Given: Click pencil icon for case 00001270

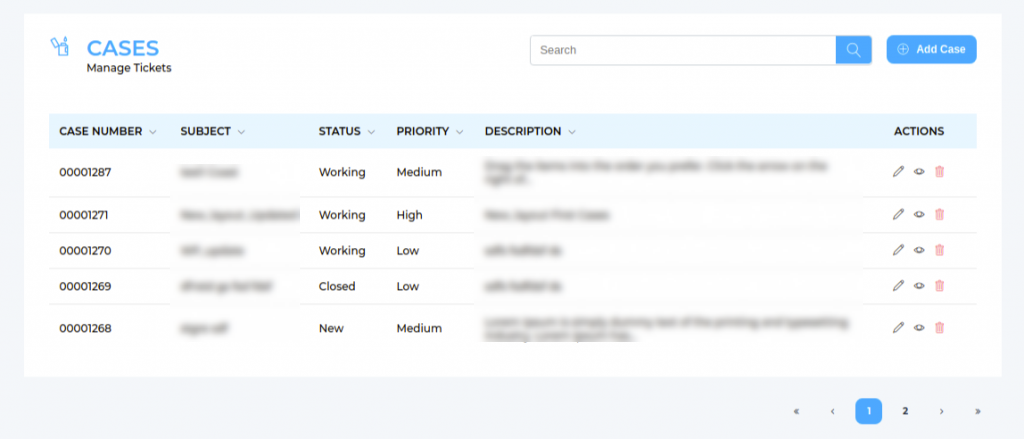Looking at the screenshot, I should 898,250.
